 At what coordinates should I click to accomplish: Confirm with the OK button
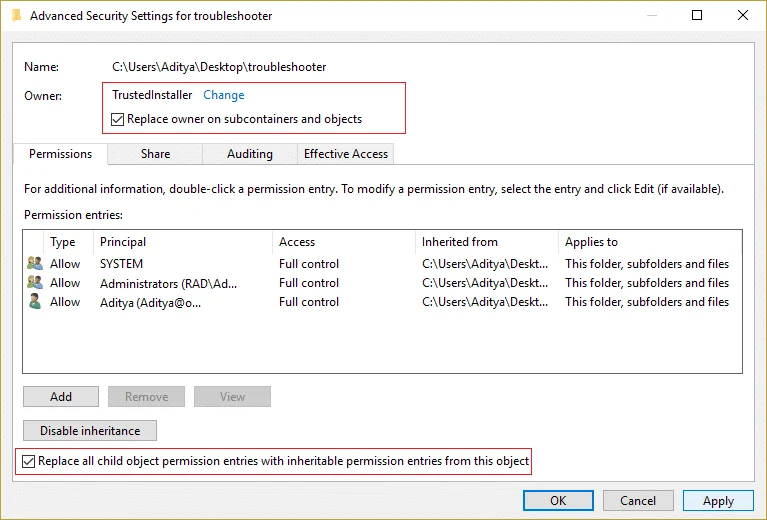pyautogui.click(x=558, y=500)
